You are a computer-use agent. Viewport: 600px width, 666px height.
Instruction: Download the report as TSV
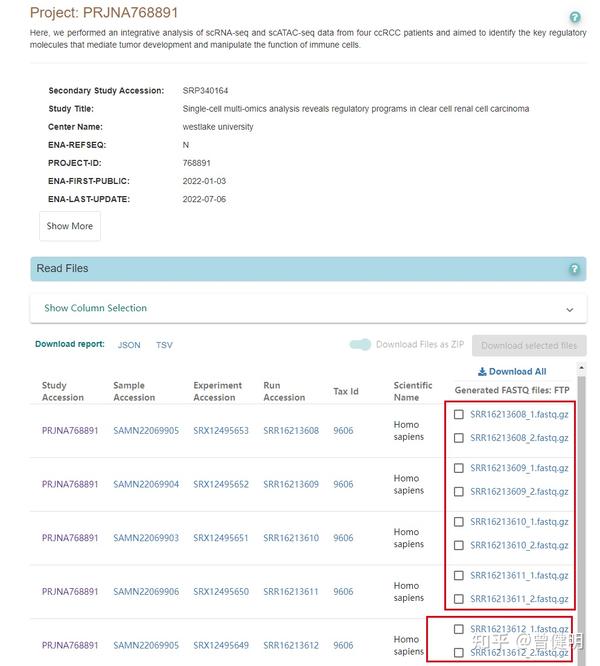pos(164,345)
